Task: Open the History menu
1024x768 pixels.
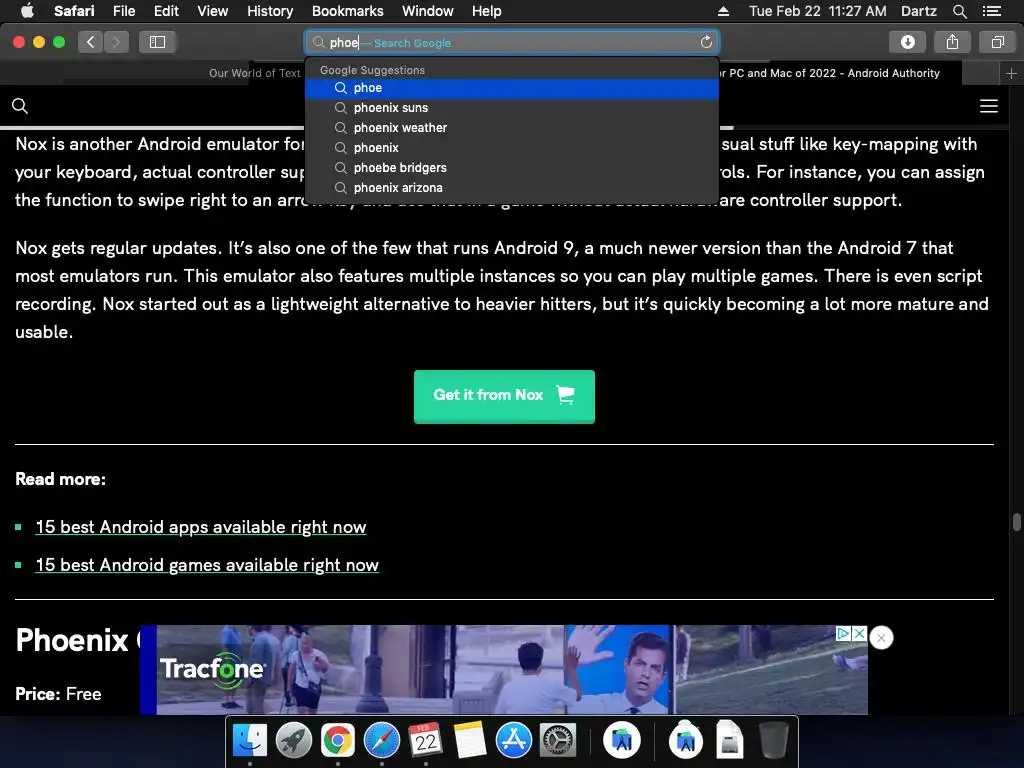Action: pos(270,11)
